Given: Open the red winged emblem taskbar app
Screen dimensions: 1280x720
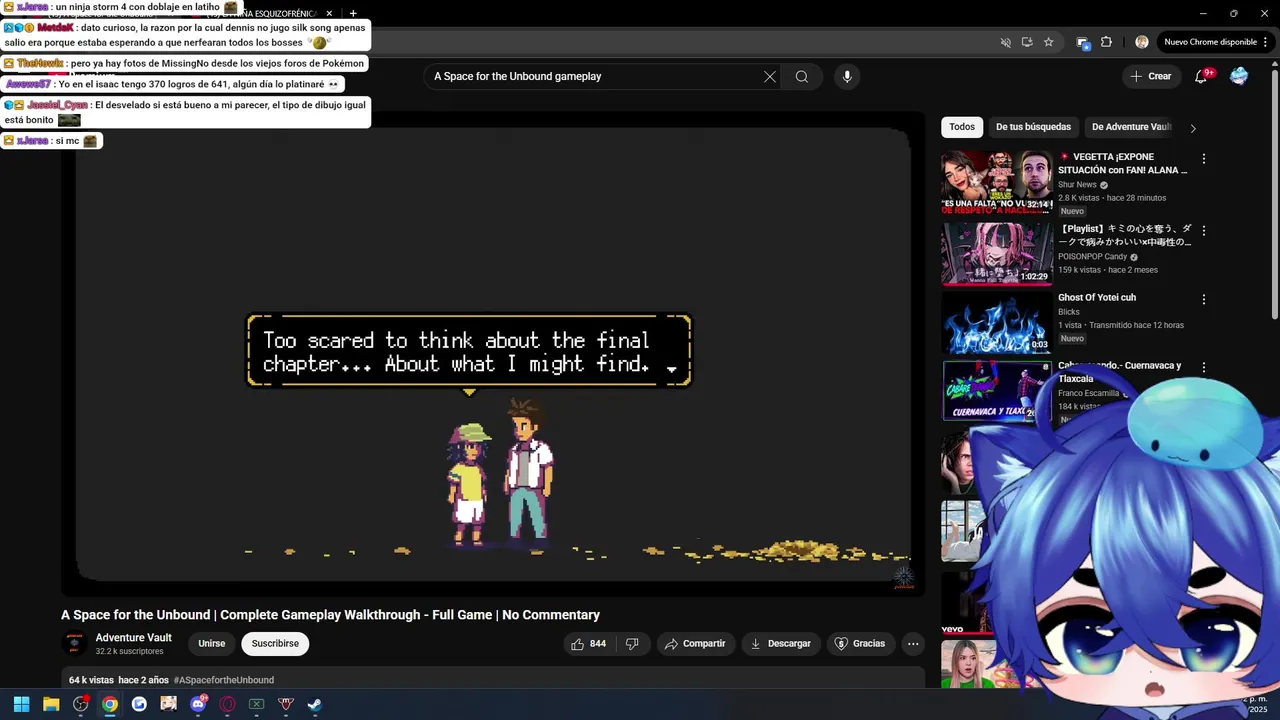Looking at the screenshot, I should (286, 704).
